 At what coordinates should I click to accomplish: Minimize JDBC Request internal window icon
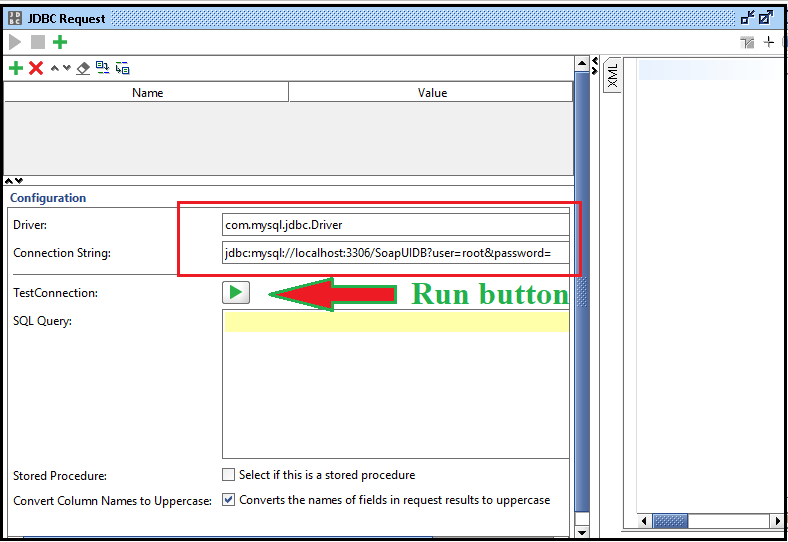[748, 18]
